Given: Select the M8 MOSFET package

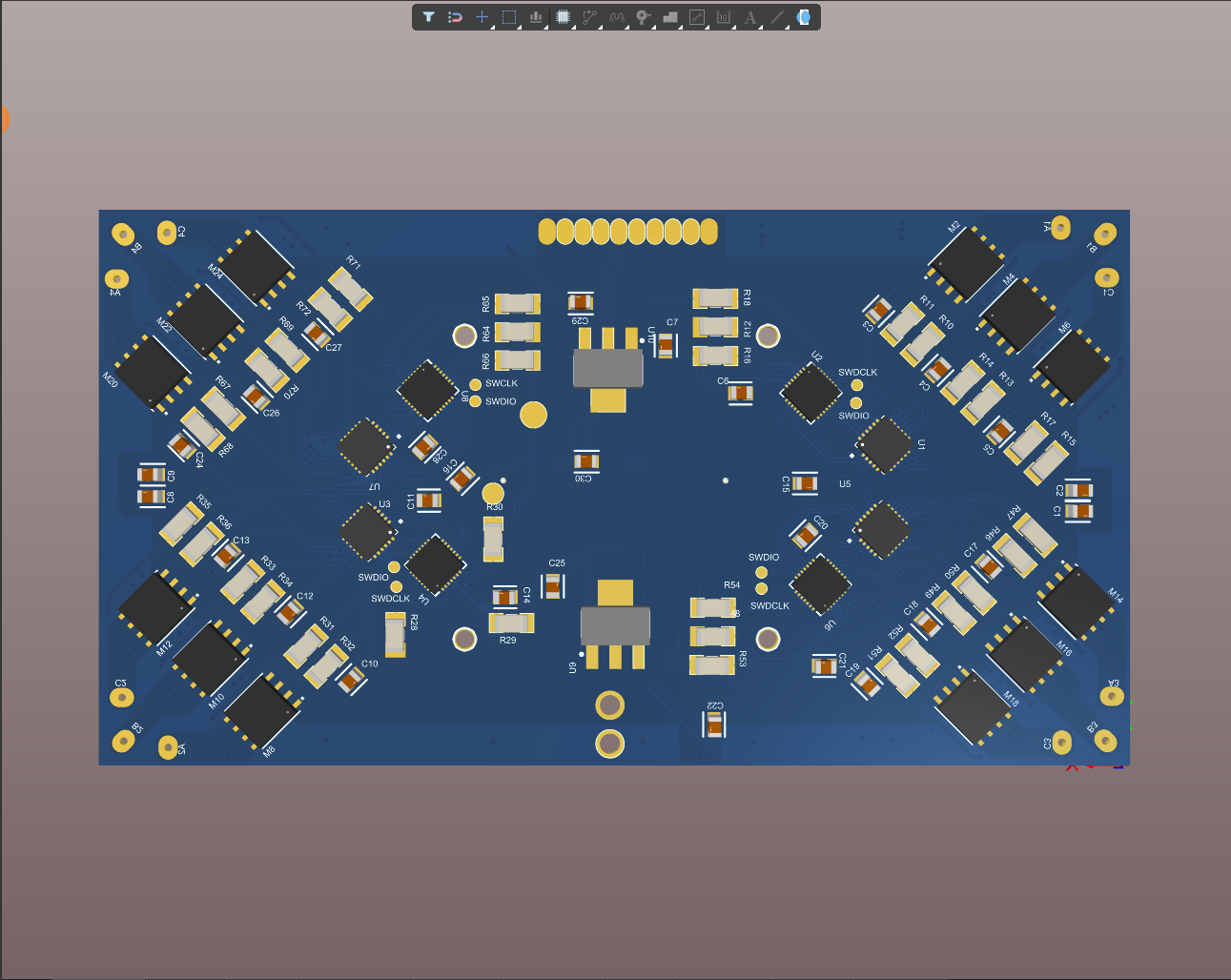Looking at the screenshot, I should point(263,711).
